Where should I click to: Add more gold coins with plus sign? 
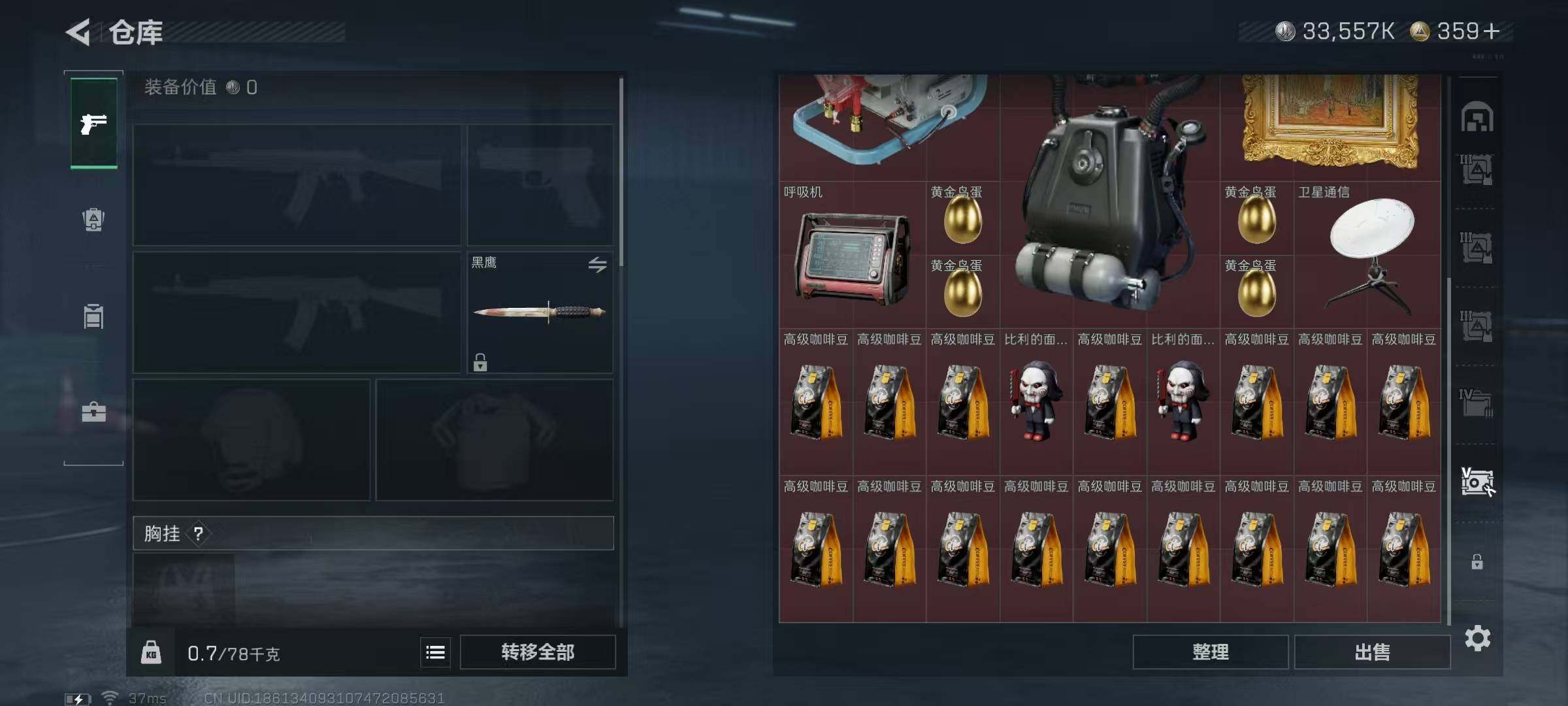(1492, 31)
